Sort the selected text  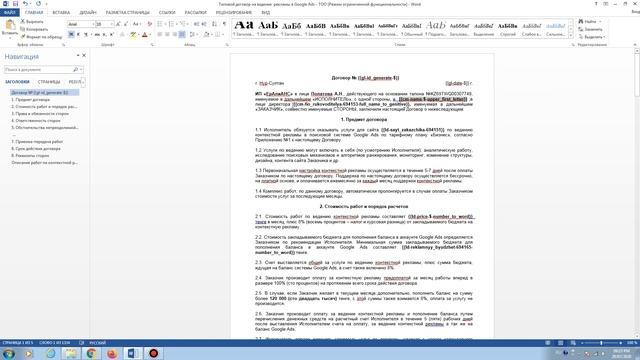click(215, 24)
